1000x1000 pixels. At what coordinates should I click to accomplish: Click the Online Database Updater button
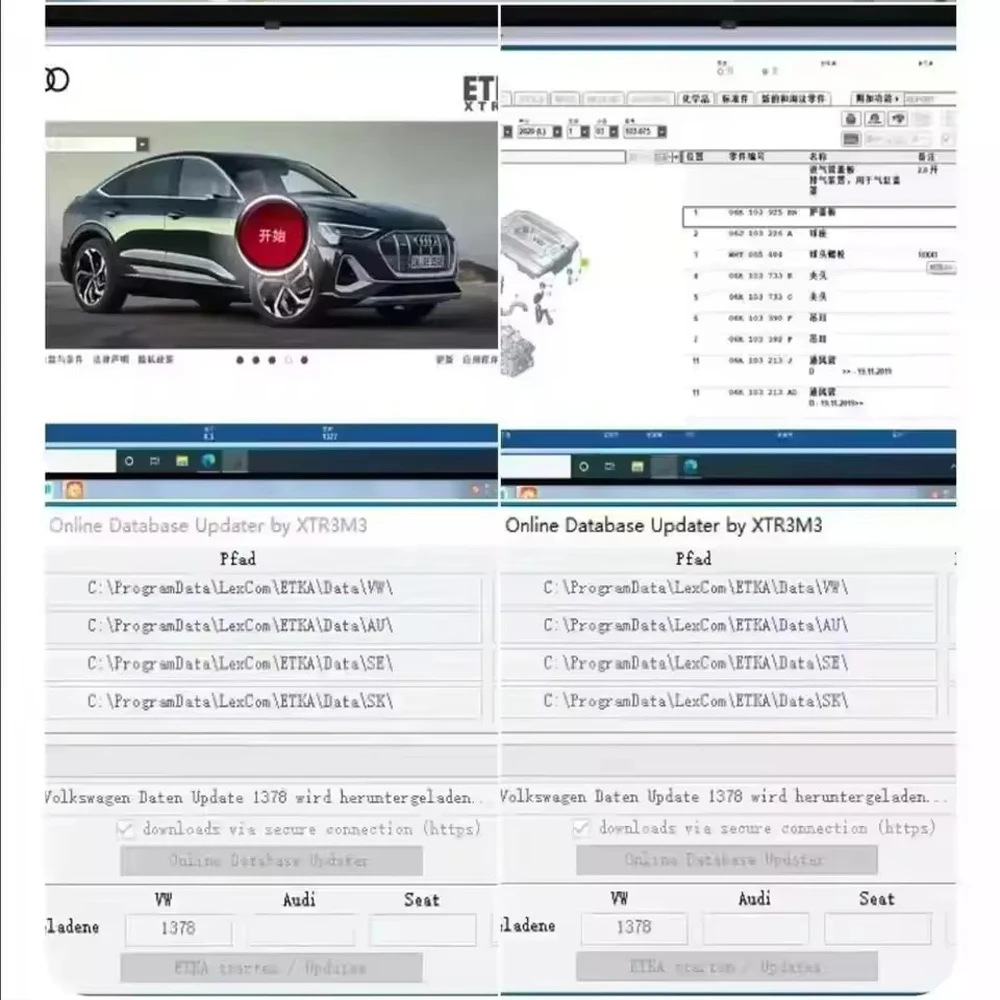pyautogui.click(x=270, y=861)
